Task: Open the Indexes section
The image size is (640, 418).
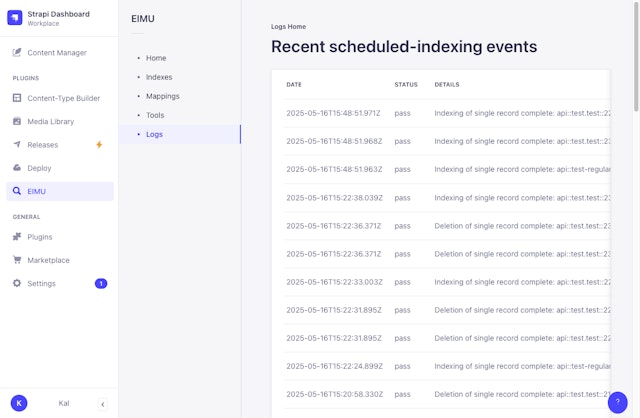Action: 158,77
